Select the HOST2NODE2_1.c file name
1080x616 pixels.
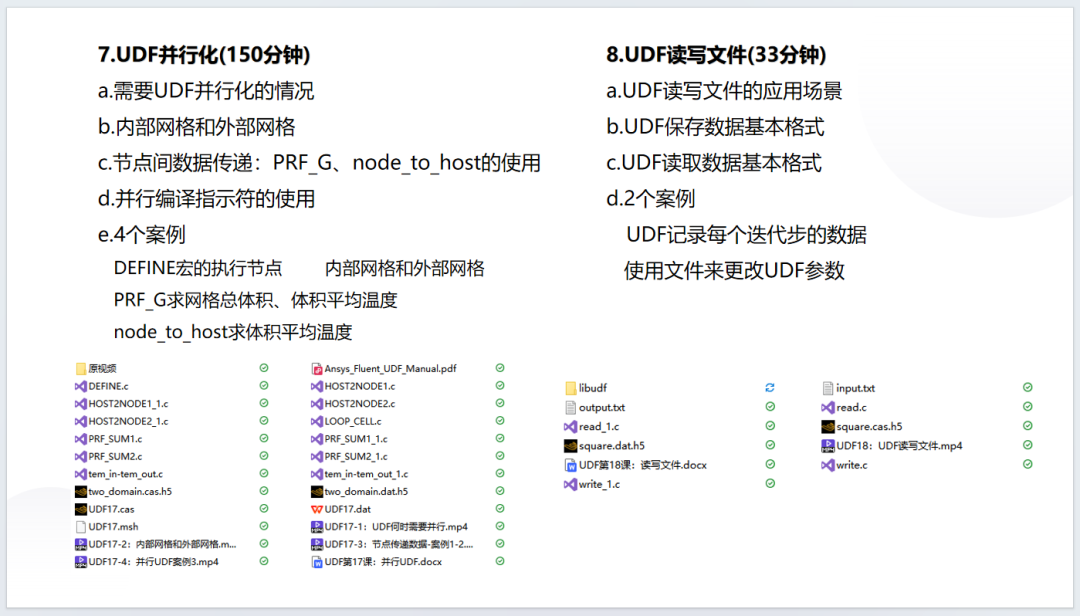(x=128, y=421)
